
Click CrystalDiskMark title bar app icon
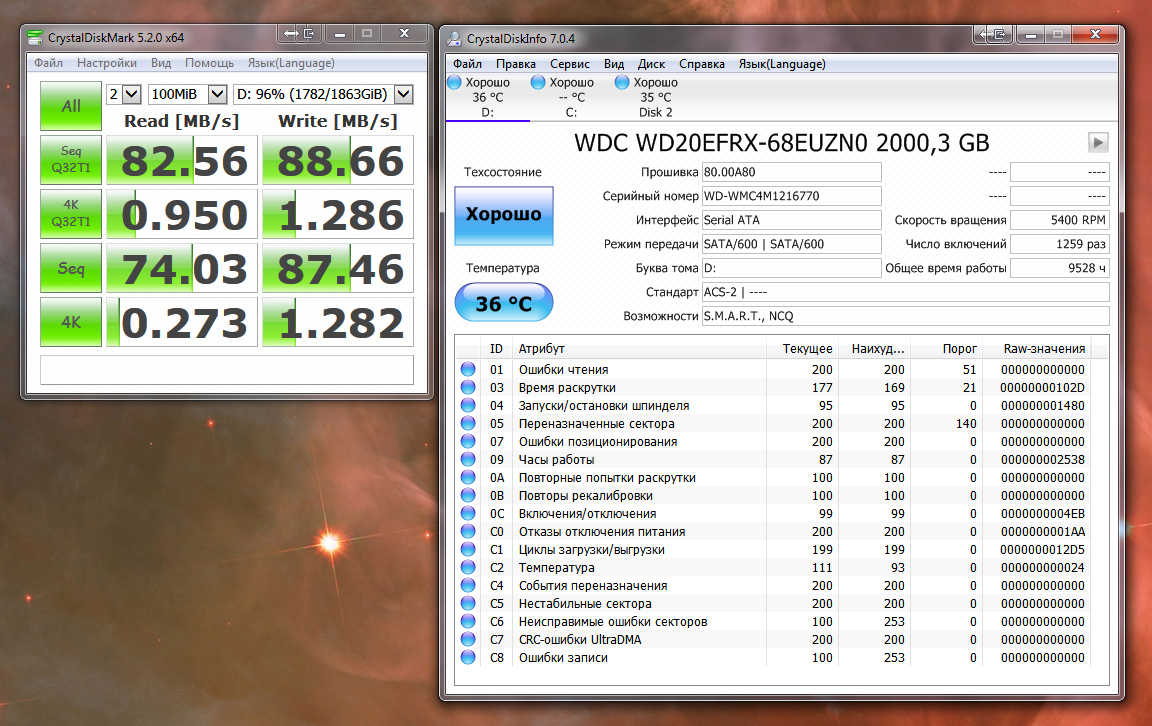[x=35, y=37]
